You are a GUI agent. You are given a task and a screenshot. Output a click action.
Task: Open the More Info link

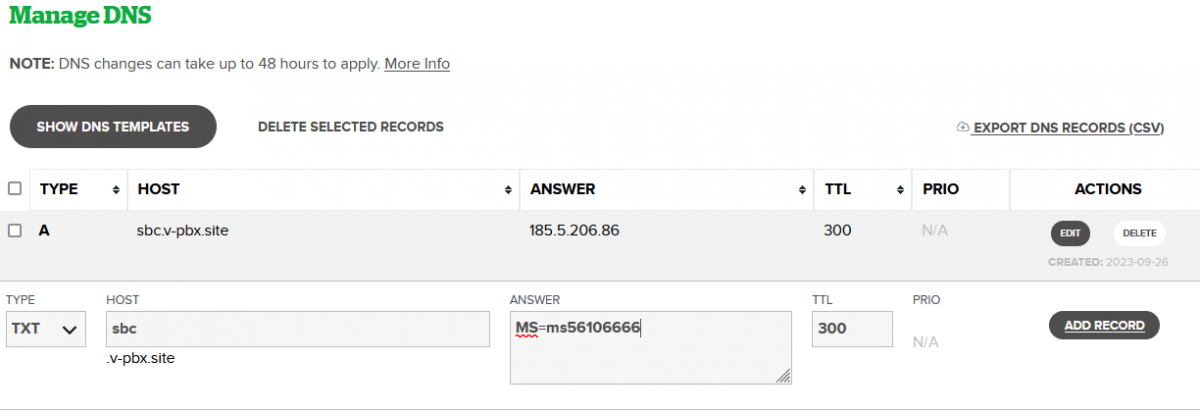[x=417, y=63]
